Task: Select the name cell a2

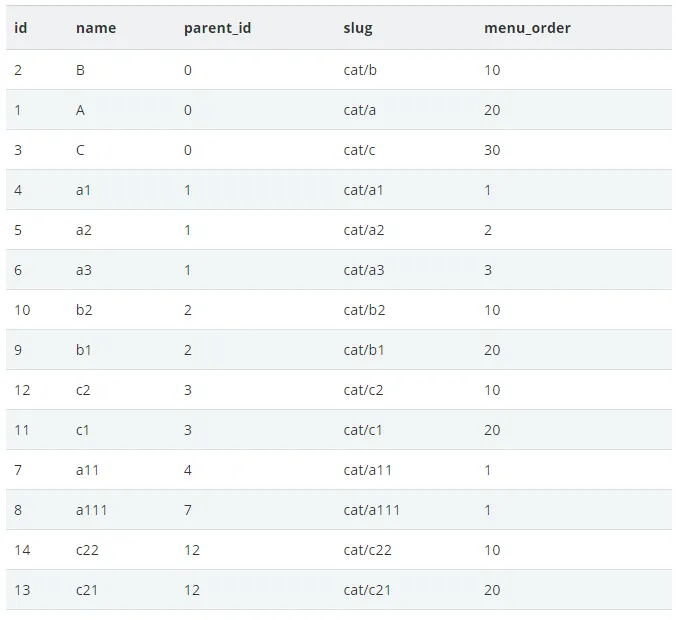Action: coord(84,230)
